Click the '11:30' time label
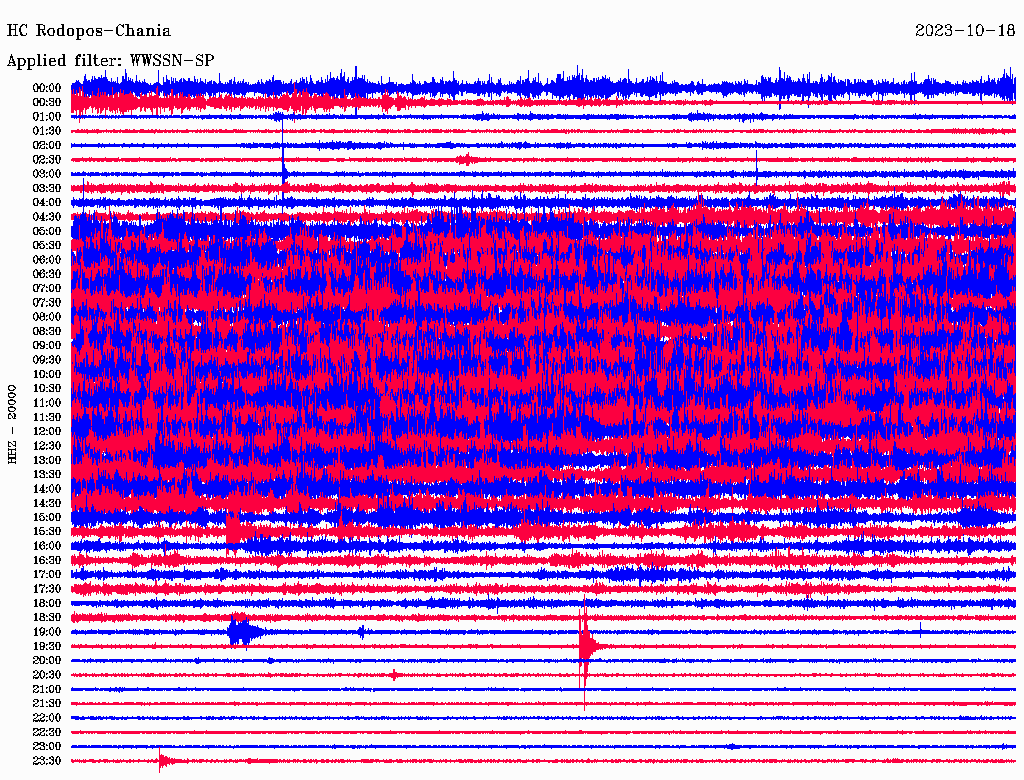Image resolution: width=1024 pixels, height=780 pixels. (x=47, y=417)
